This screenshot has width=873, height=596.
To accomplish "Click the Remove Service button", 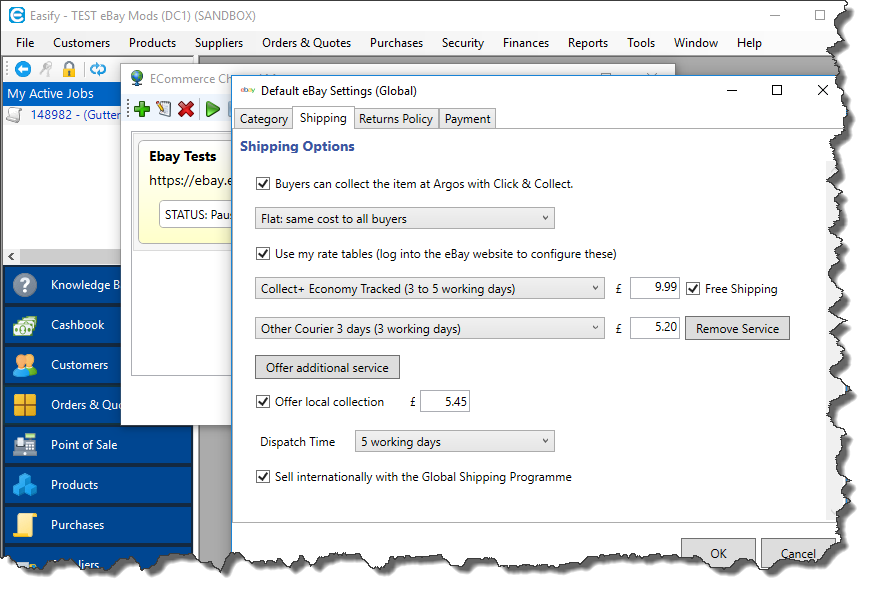I will coord(737,329).
